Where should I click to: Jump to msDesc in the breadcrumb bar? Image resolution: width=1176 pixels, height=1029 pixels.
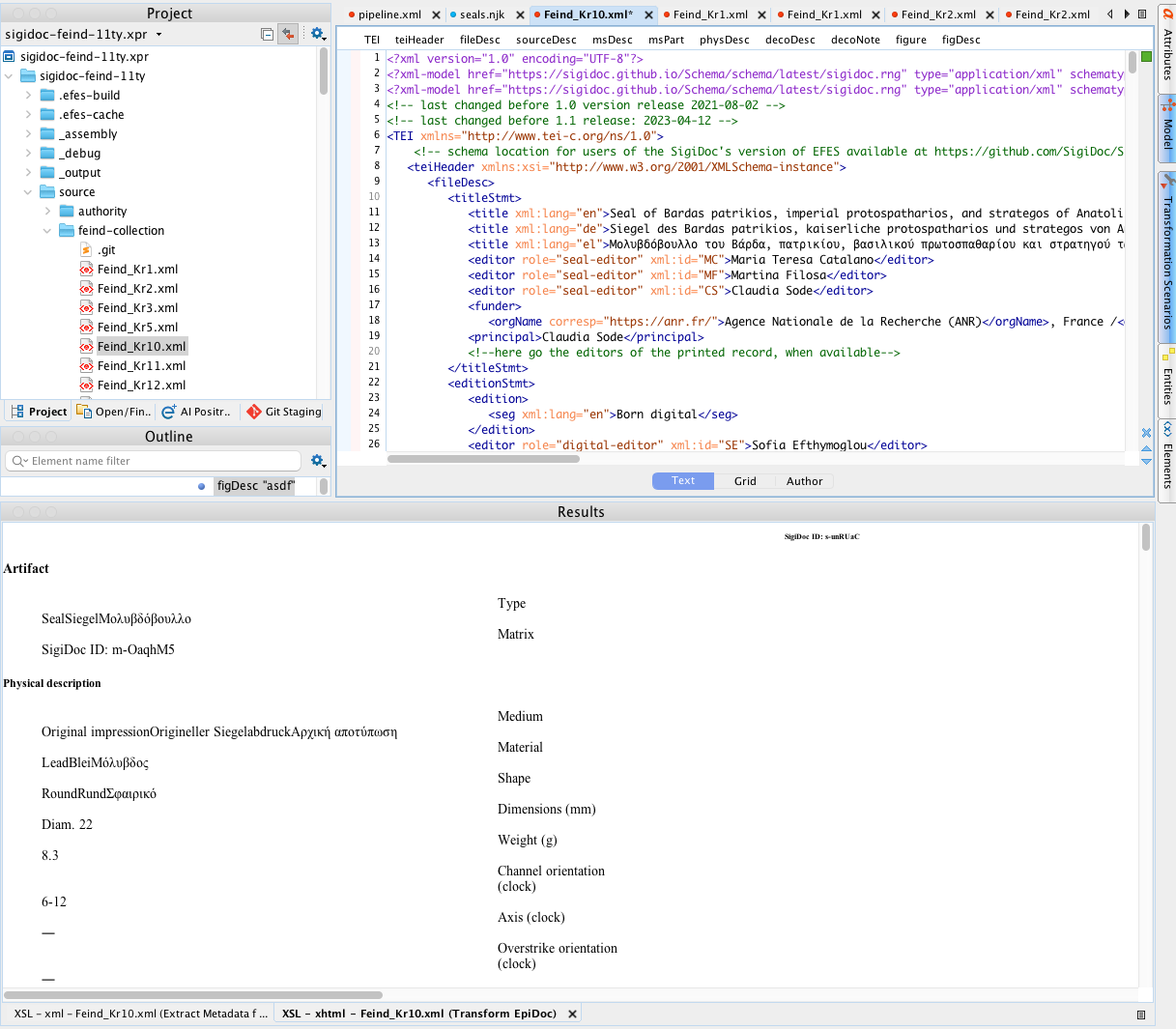click(612, 40)
